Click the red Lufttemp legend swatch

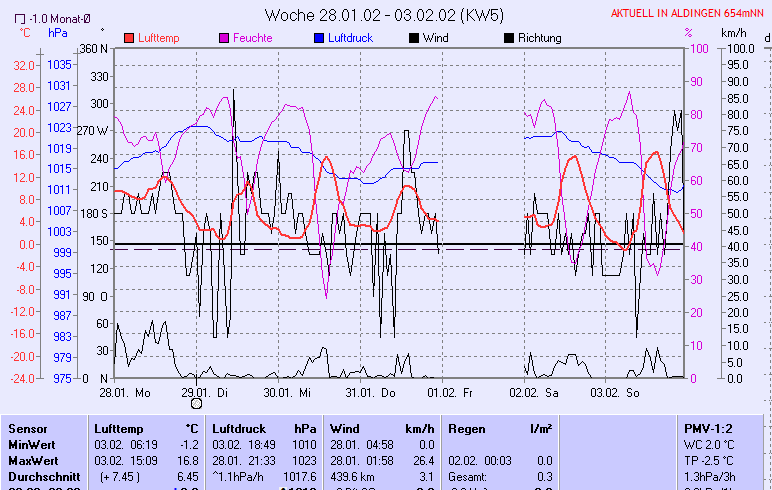point(129,38)
